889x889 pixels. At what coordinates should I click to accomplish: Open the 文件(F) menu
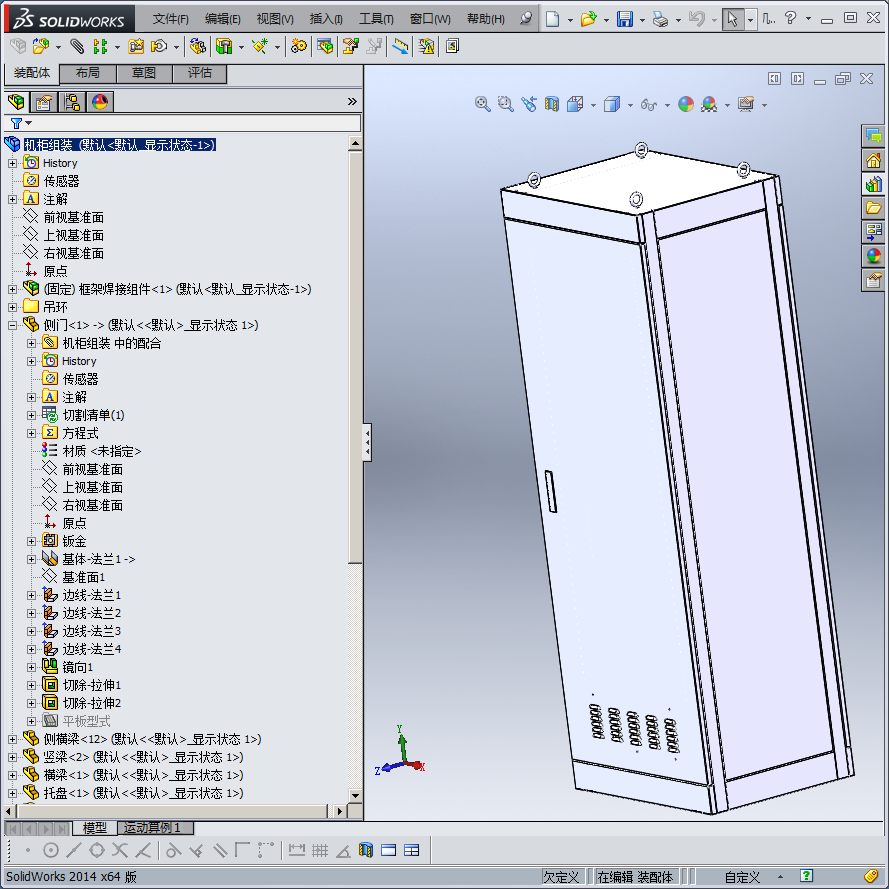point(170,19)
